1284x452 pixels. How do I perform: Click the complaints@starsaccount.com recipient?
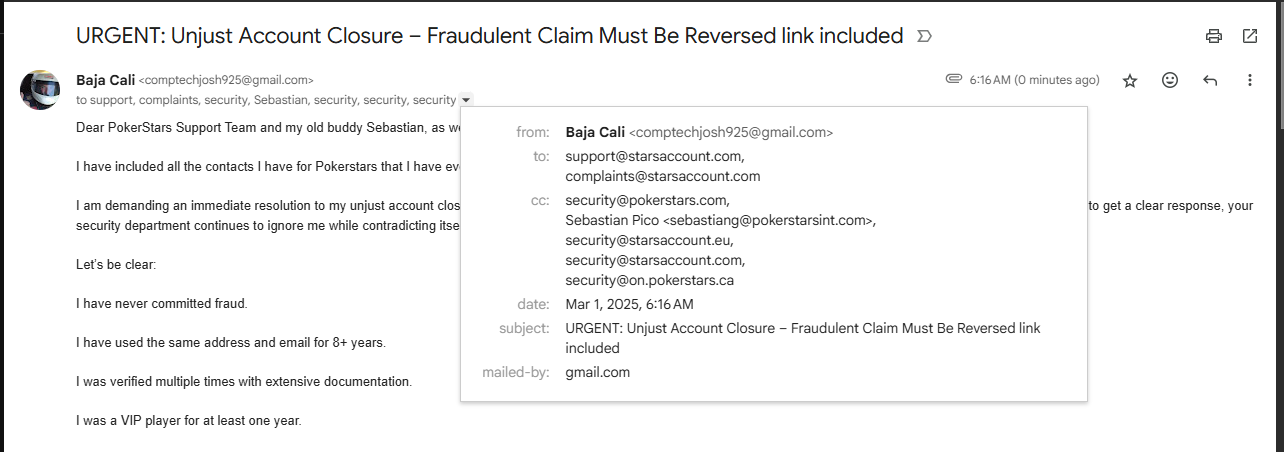click(x=663, y=176)
